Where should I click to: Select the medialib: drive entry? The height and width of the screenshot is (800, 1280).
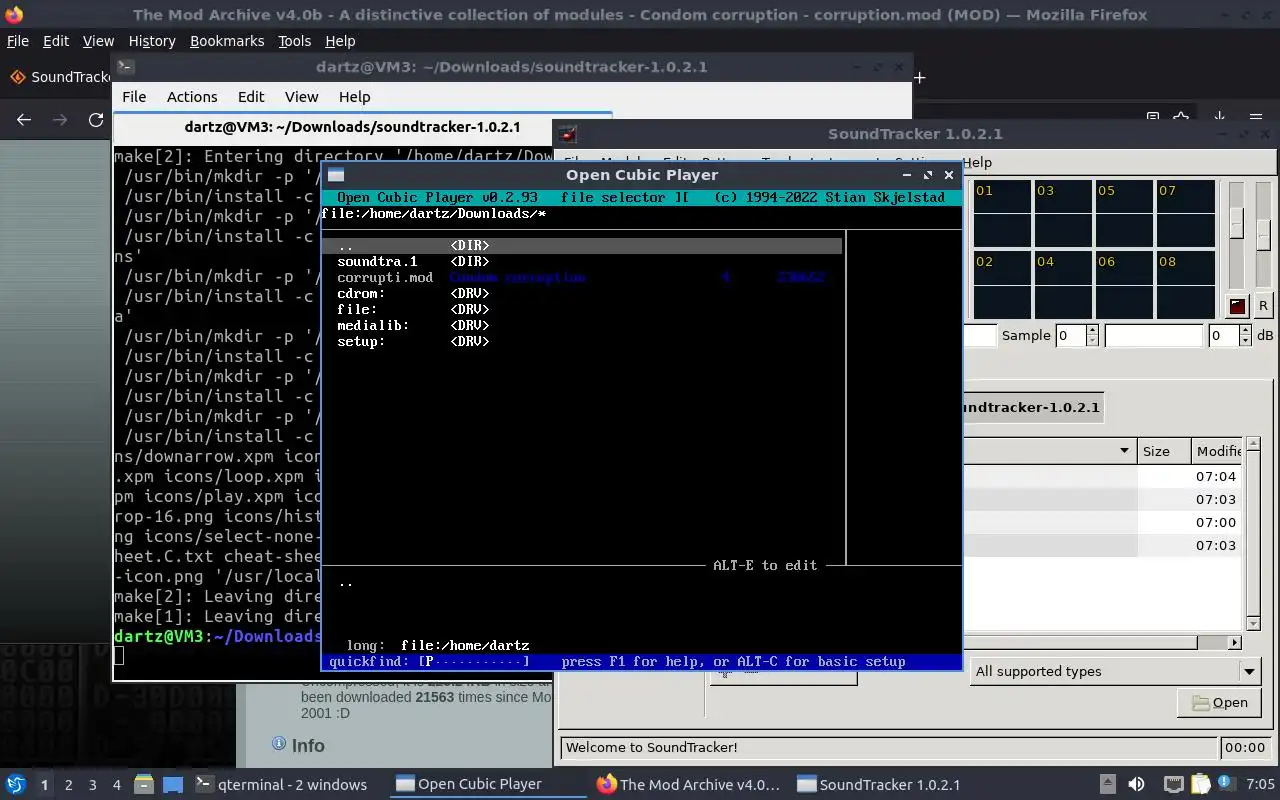point(581,325)
